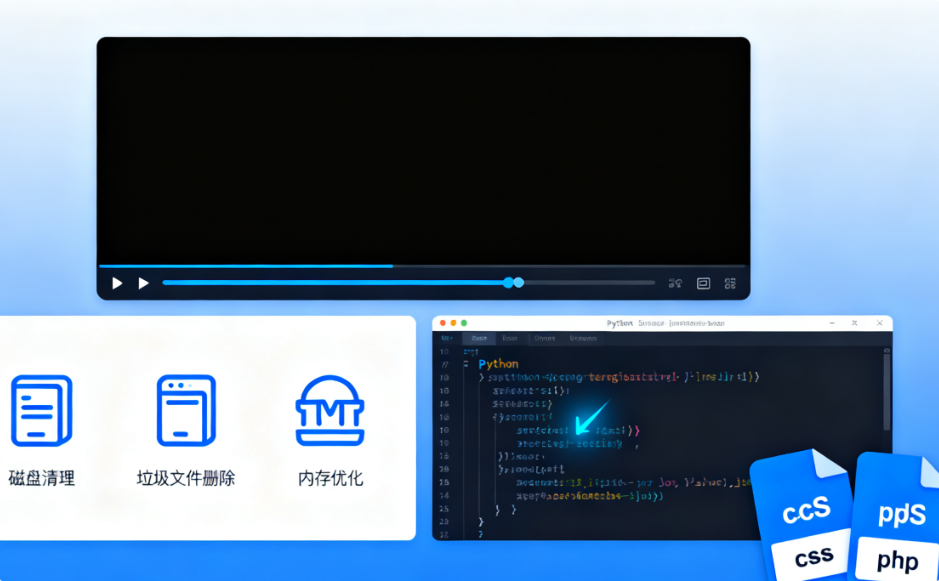
Task: Click the code editor vertical scrollbar
Action: [886, 390]
